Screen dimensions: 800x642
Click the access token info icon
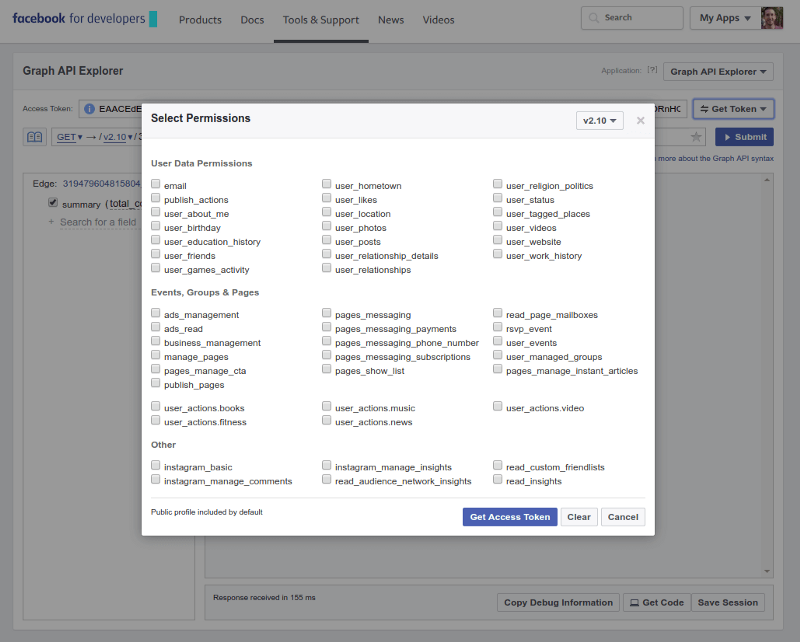click(x=89, y=109)
